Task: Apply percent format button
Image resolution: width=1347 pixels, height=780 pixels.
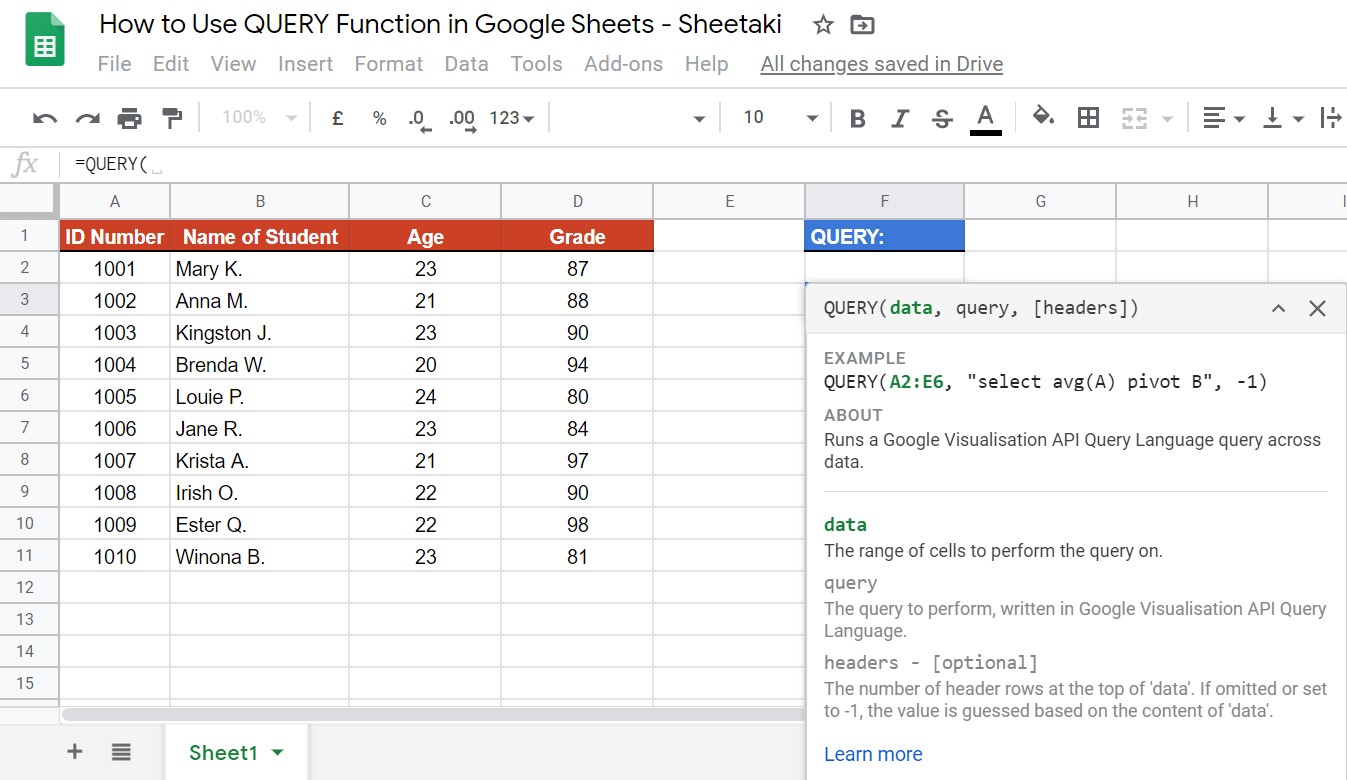Action: click(x=379, y=118)
